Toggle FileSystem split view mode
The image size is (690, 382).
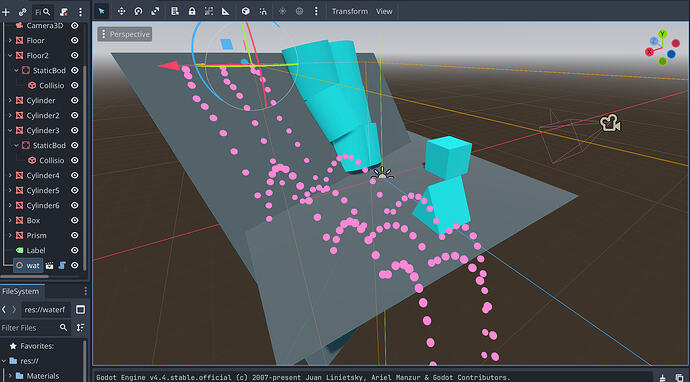pyautogui.click(x=81, y=309)
